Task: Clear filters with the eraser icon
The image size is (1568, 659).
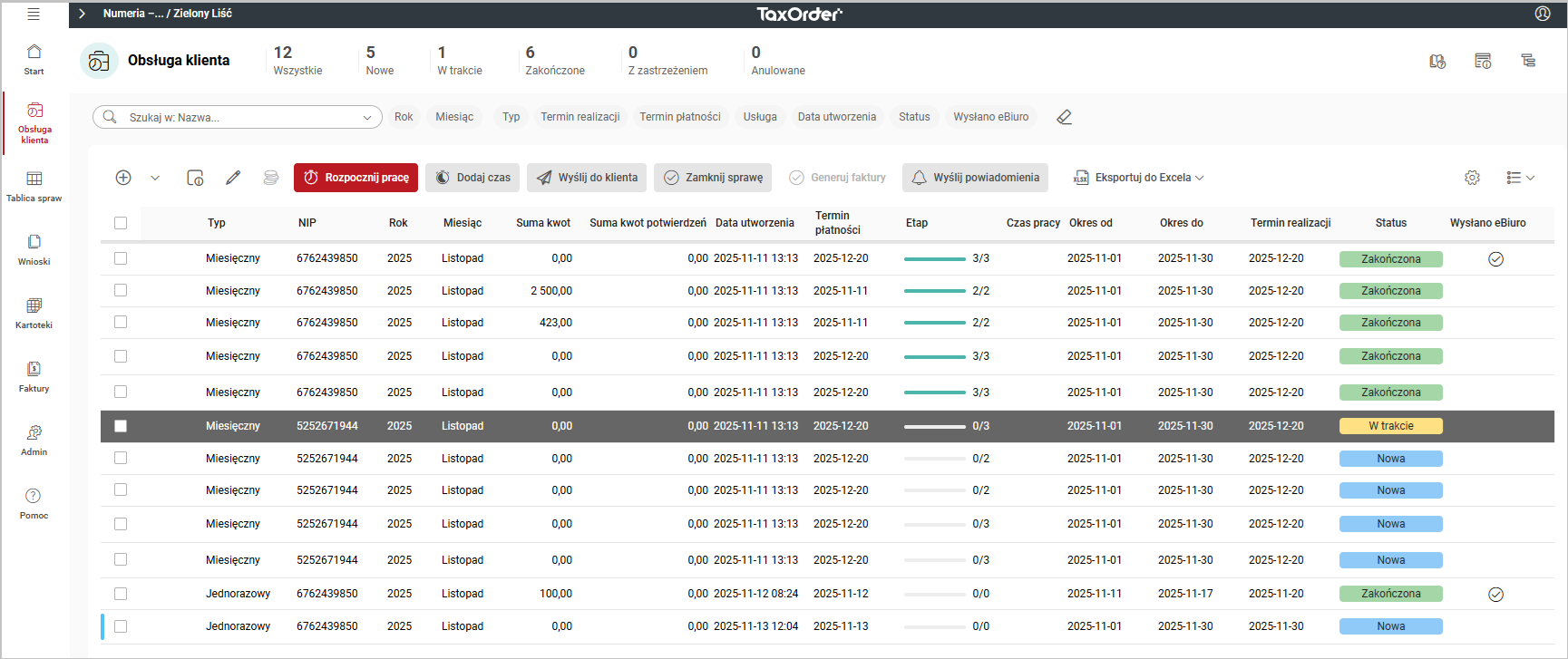Action: pyautogui.click(x=1064, y=117)
